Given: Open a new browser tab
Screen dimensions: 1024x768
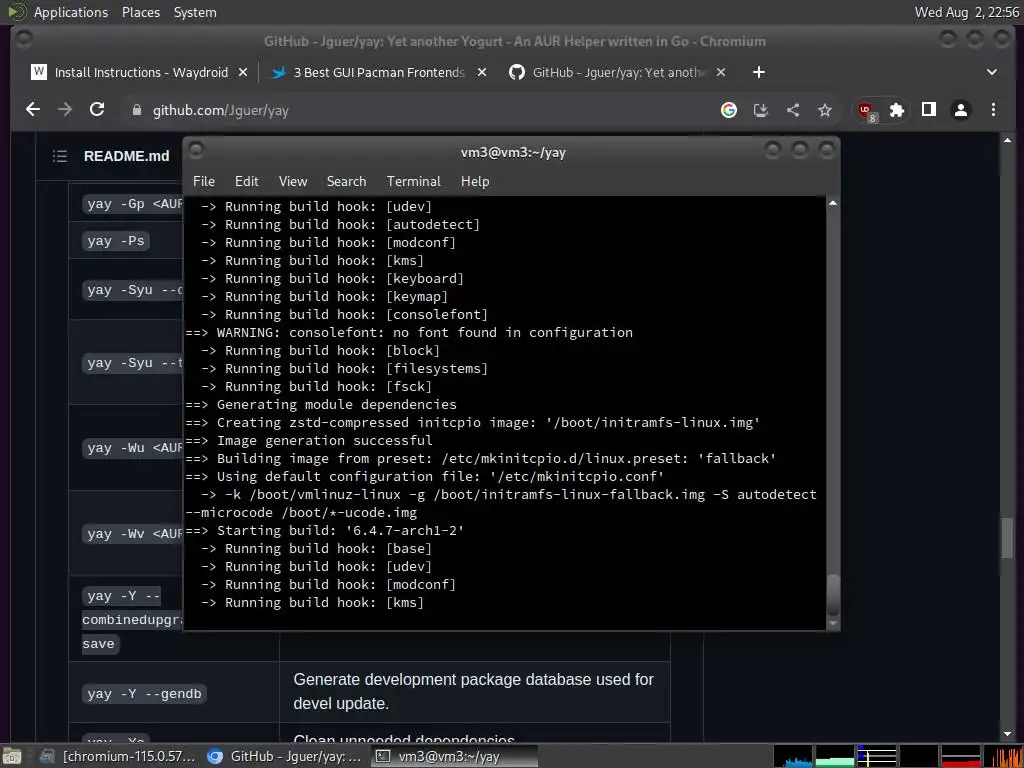Looking at the screenshot, I should (x=758, y=72).
